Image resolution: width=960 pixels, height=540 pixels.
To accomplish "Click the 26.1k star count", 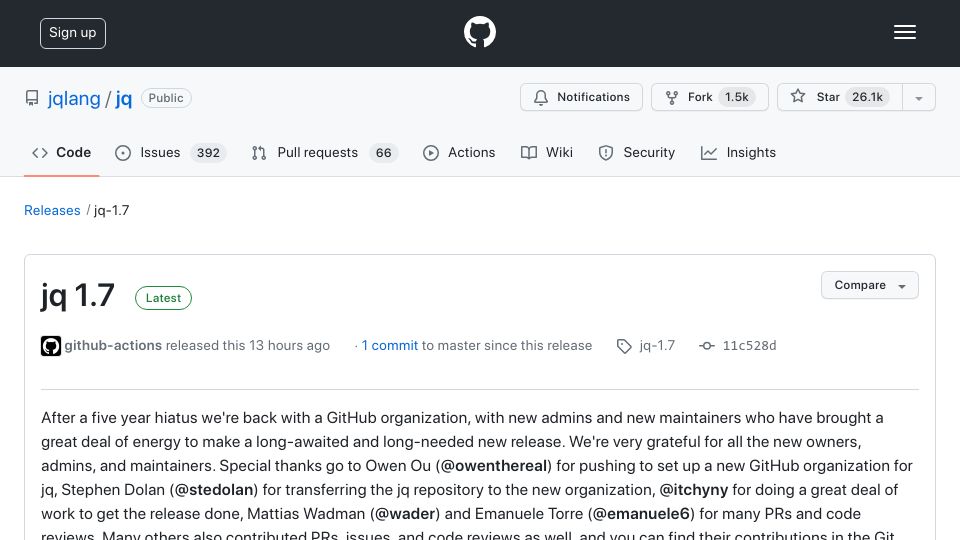I will 868,97.
